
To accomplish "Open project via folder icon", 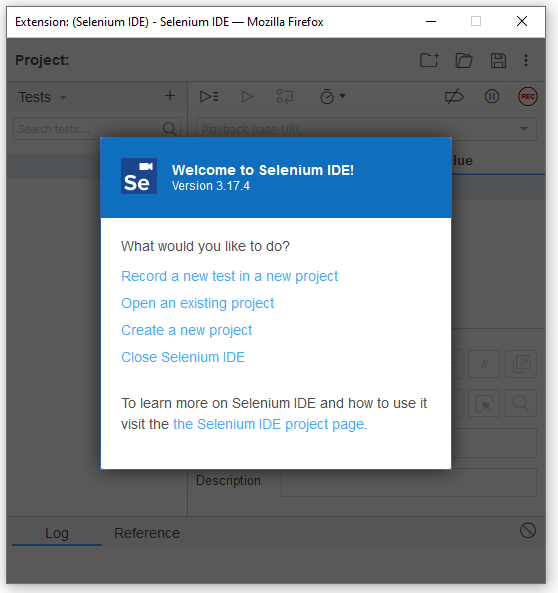I will point(464,61).
